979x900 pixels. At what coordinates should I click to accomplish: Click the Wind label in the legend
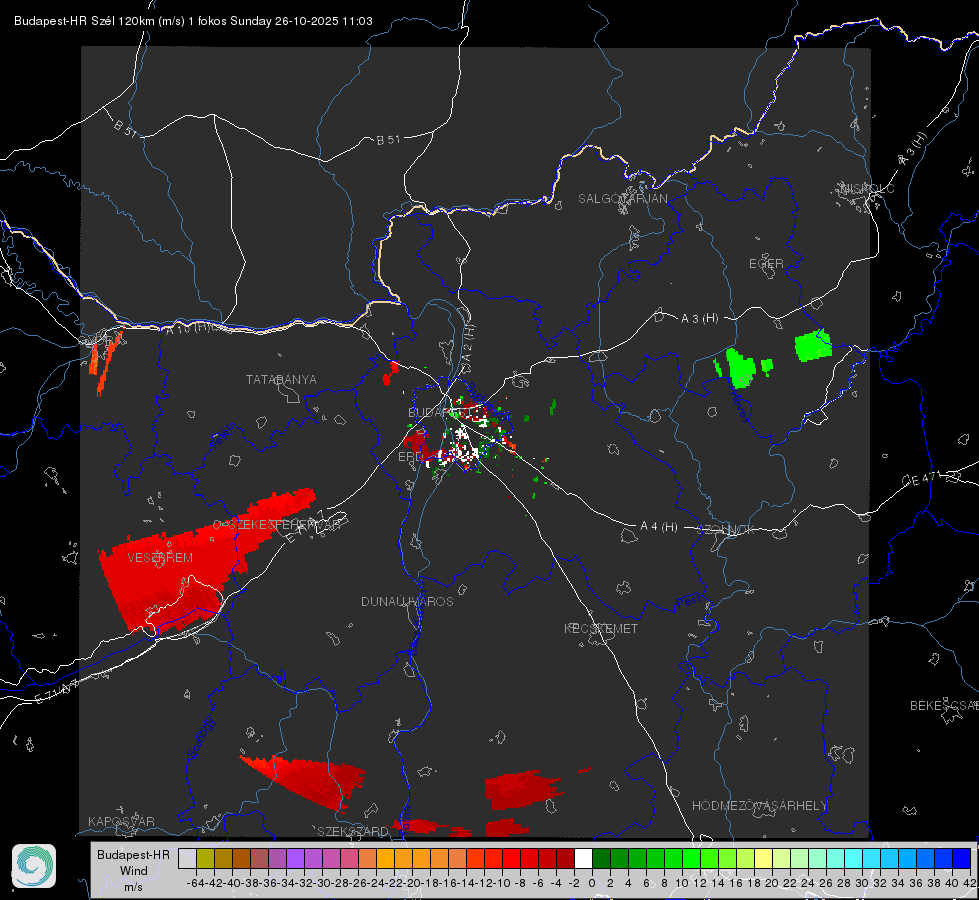pos(134,870)
